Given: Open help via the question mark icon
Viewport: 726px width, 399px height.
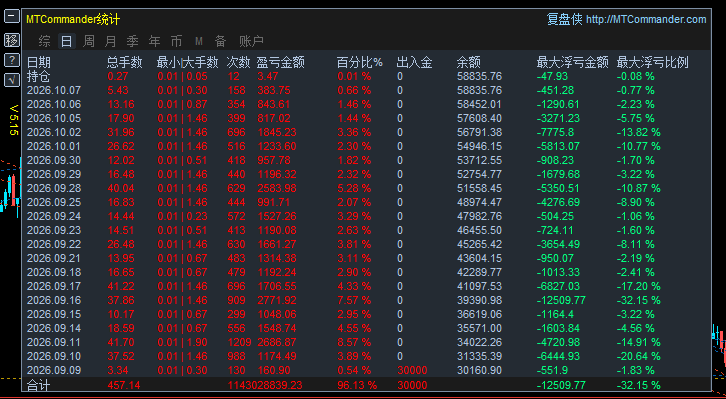Looking at the screenshot, I should pos(12,60).
